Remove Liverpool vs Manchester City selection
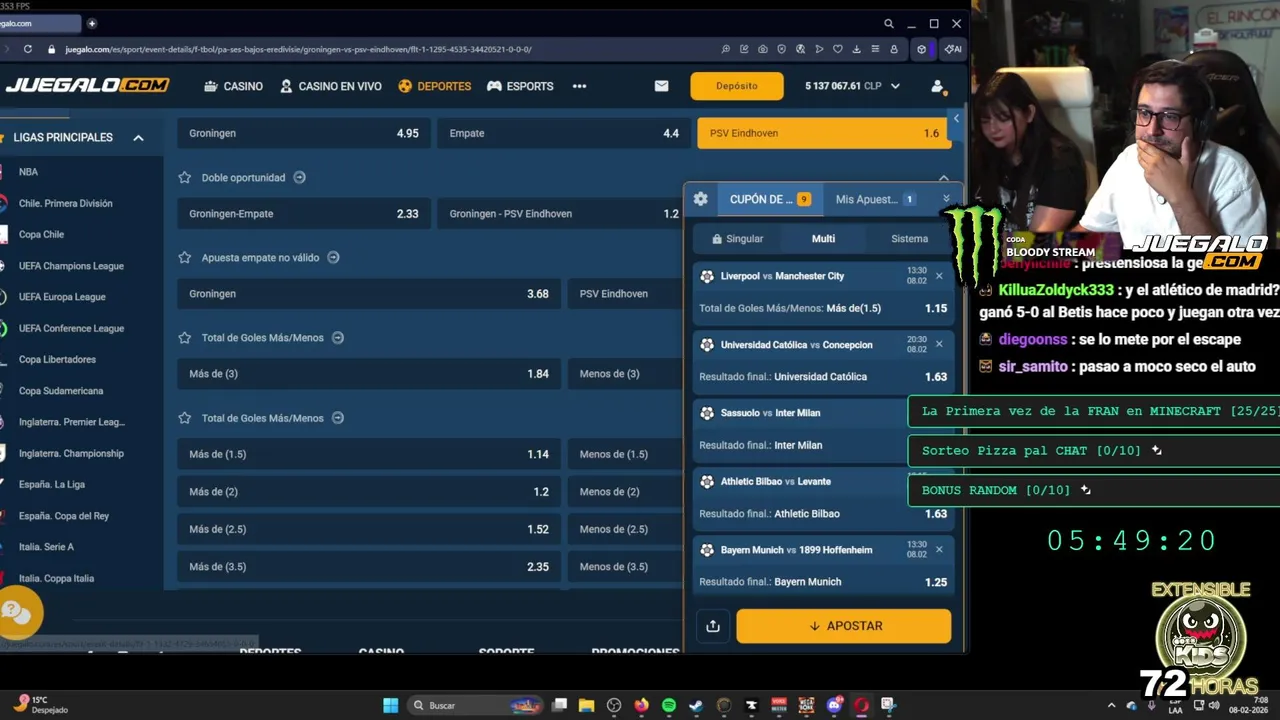 939,275
